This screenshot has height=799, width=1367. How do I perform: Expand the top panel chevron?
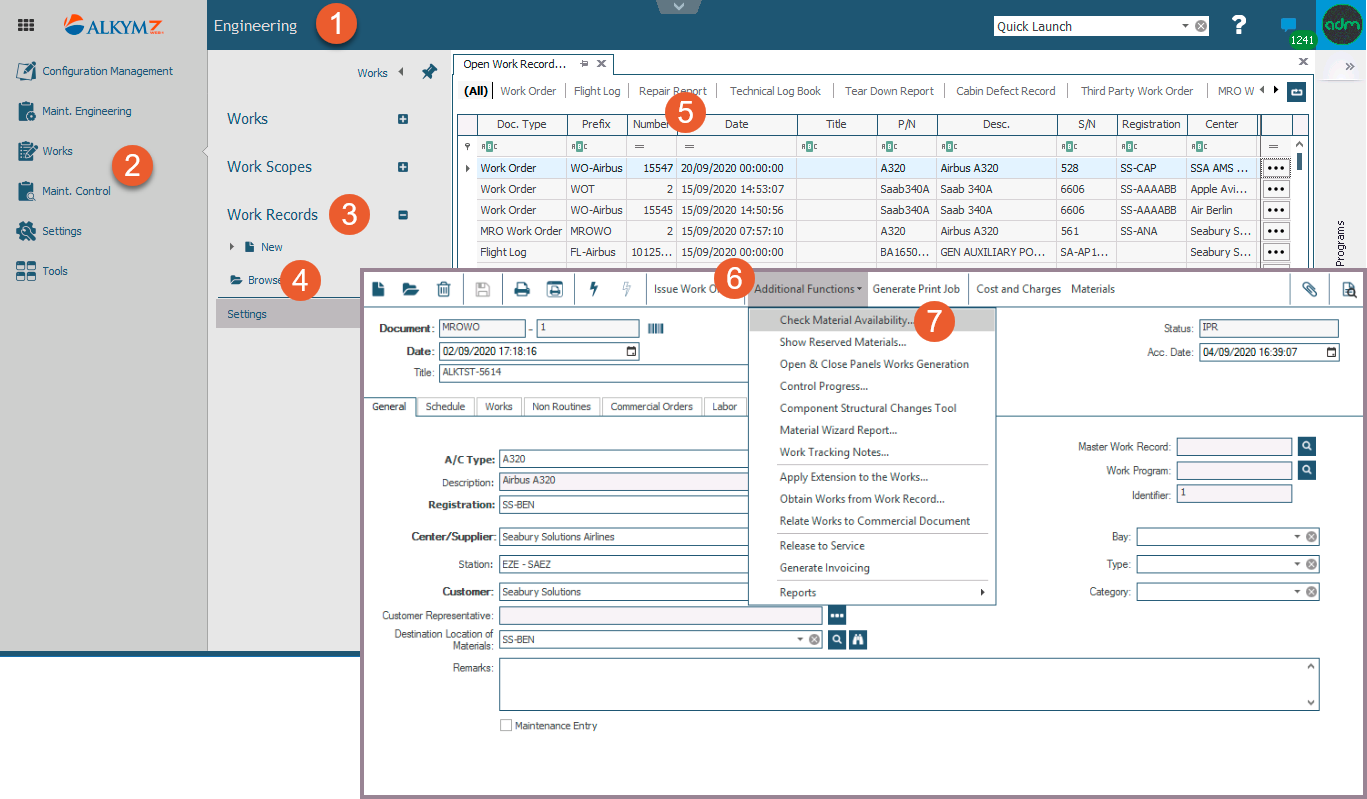click(679, 7)
